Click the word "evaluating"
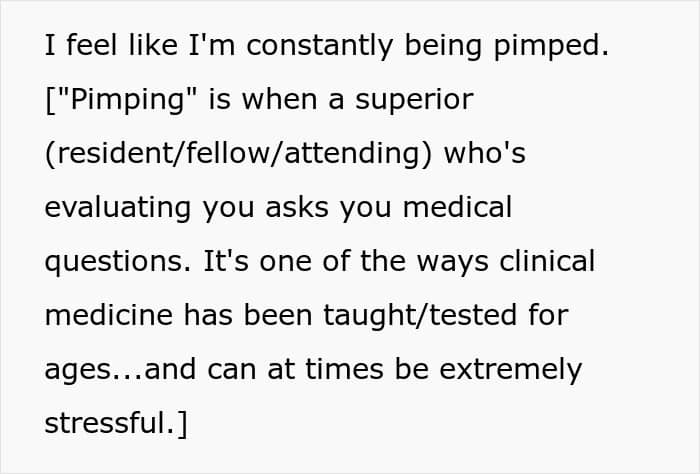The width and height of the screenshot is (700, 474). tap(118, 208)
